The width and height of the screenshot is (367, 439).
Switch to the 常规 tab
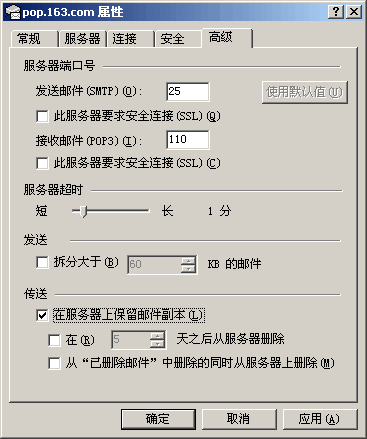pos(29,39)
